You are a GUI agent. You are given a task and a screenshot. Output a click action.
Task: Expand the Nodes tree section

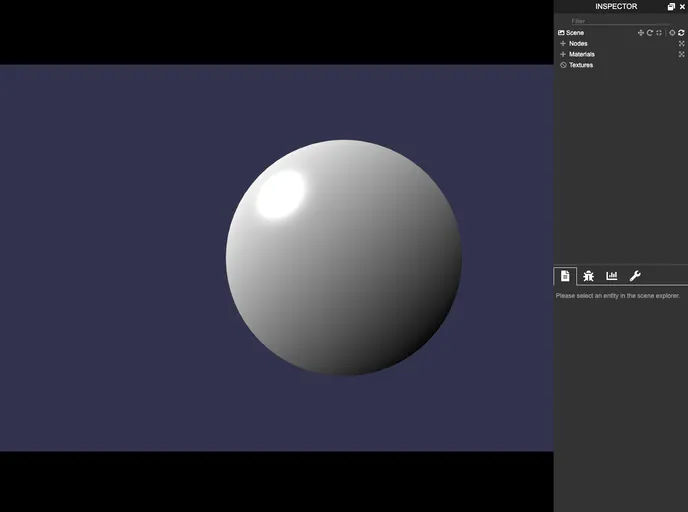[563, 44]
